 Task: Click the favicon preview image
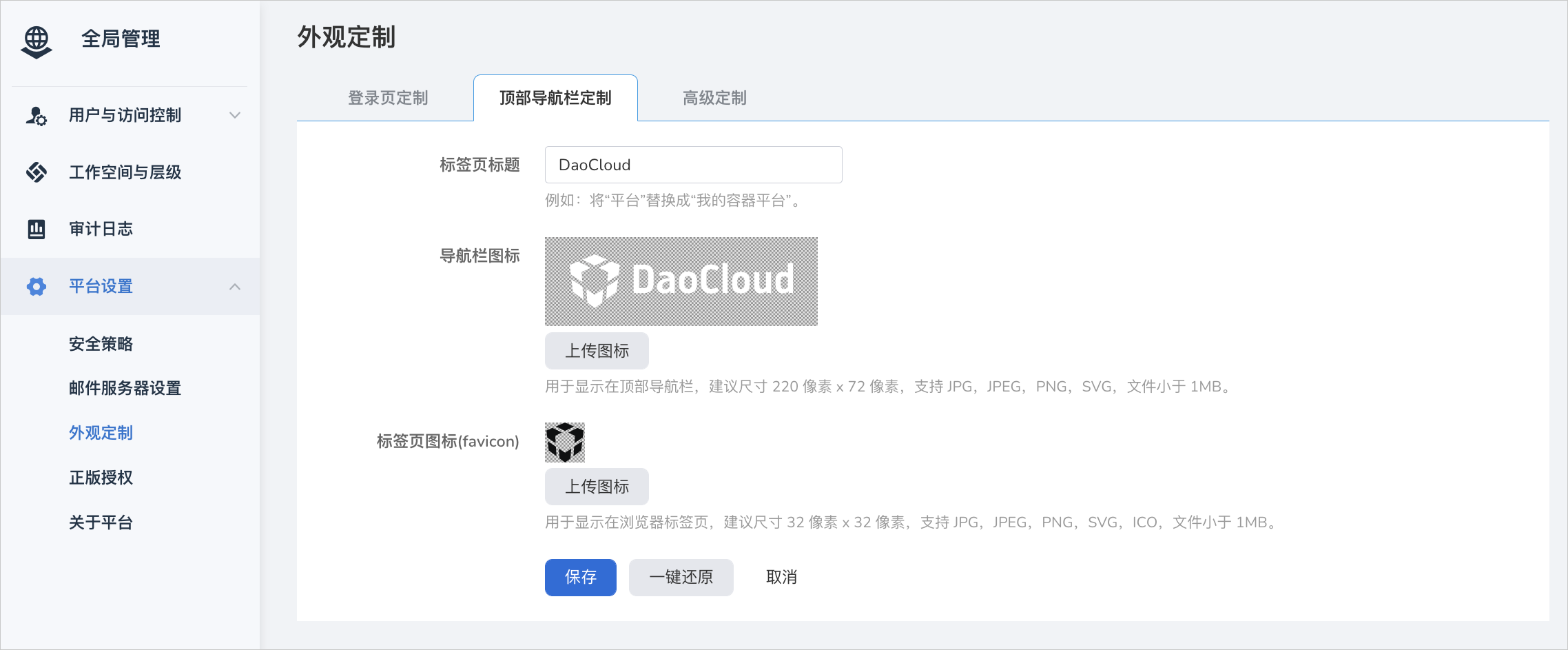(x=565, y=443)
